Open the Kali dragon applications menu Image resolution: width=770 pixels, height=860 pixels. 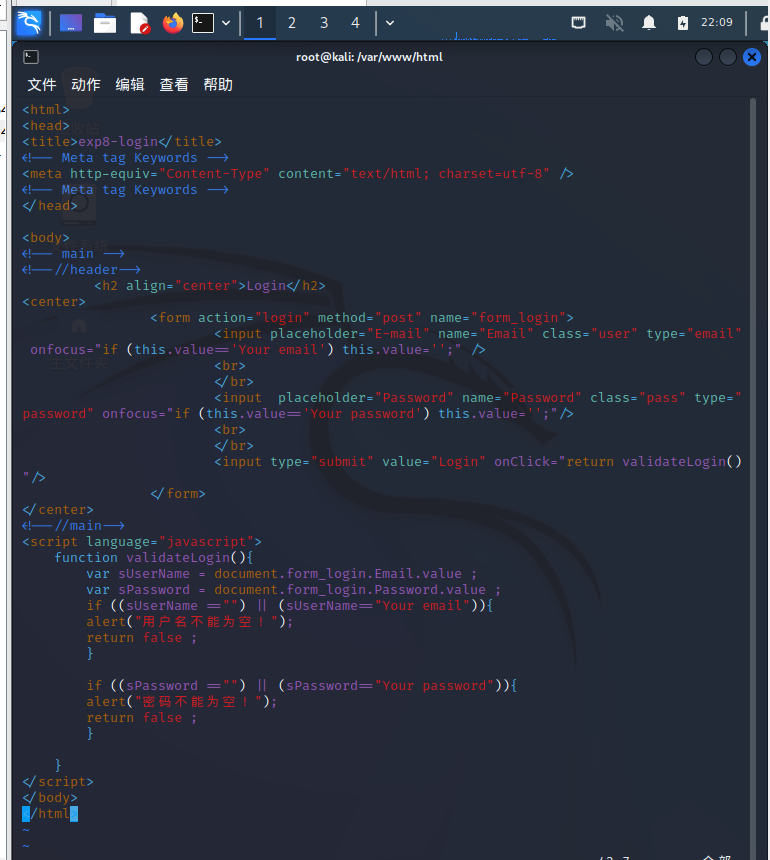(x=29, y=23)
